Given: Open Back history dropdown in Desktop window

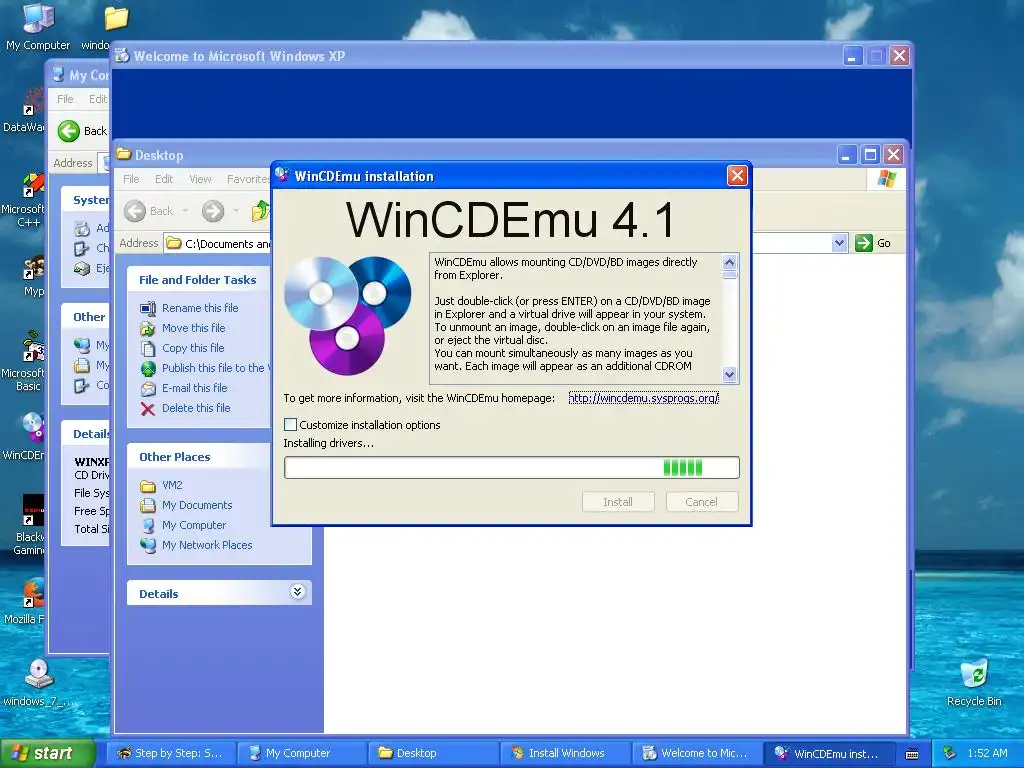Looking at the screenshot, I should (185, 211).
